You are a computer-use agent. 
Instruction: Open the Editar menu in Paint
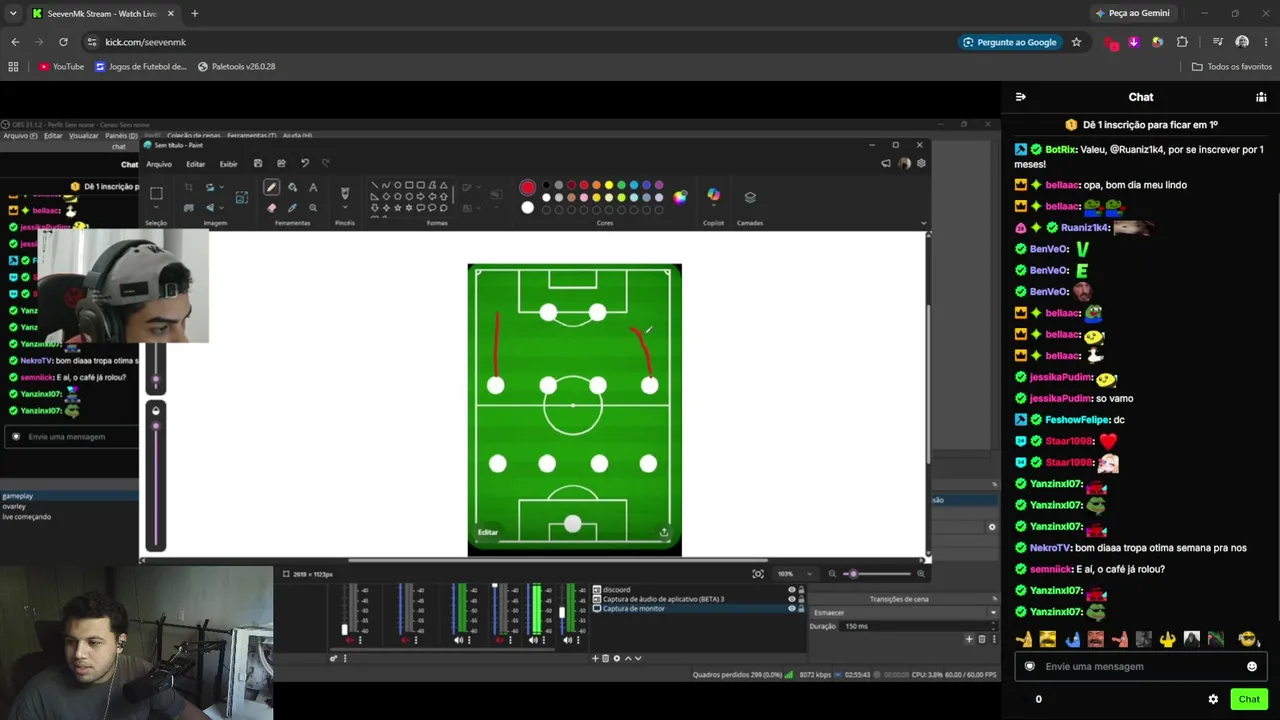click(196, 164)
